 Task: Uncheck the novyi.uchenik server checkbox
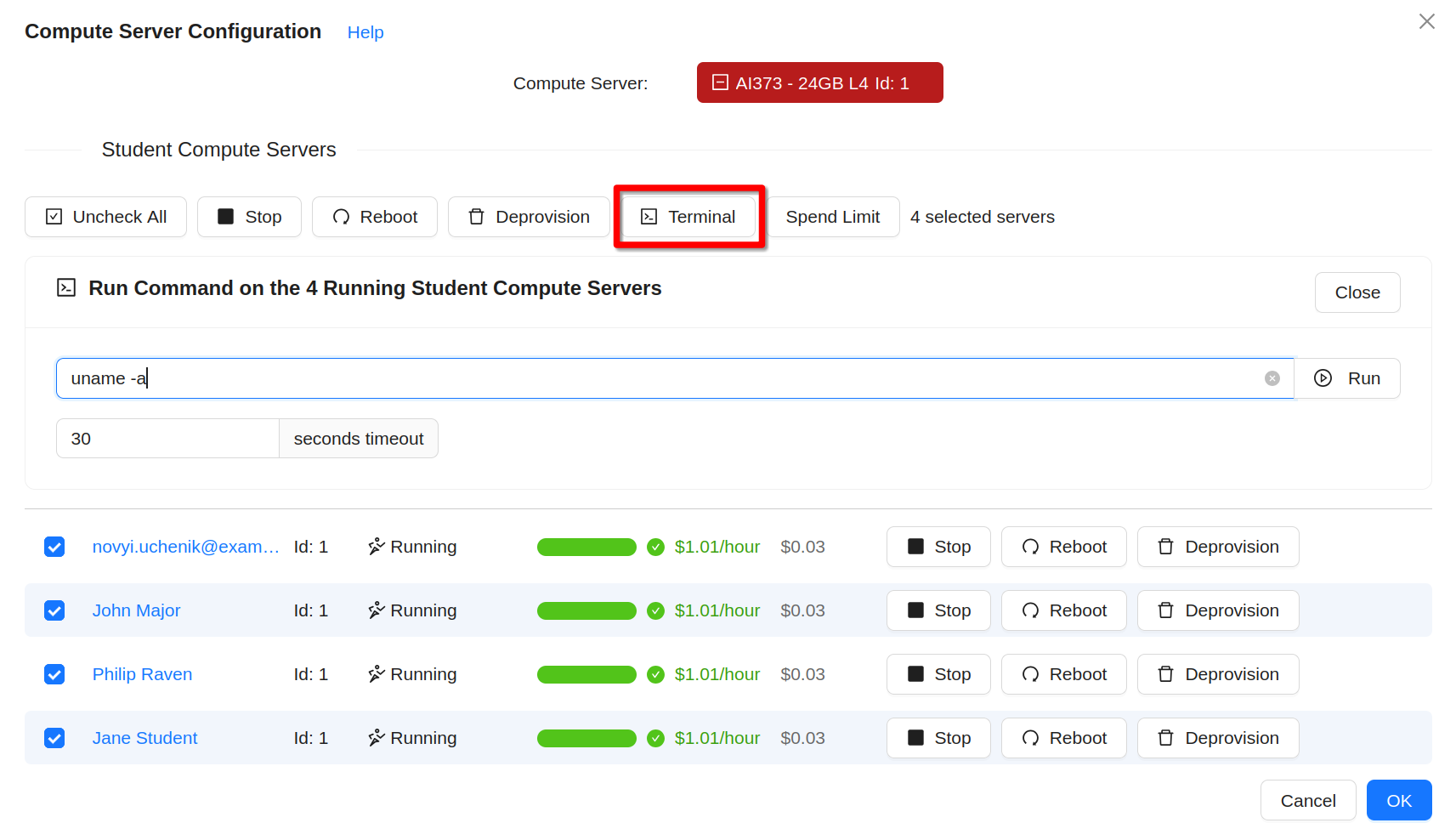pos(54,547)
